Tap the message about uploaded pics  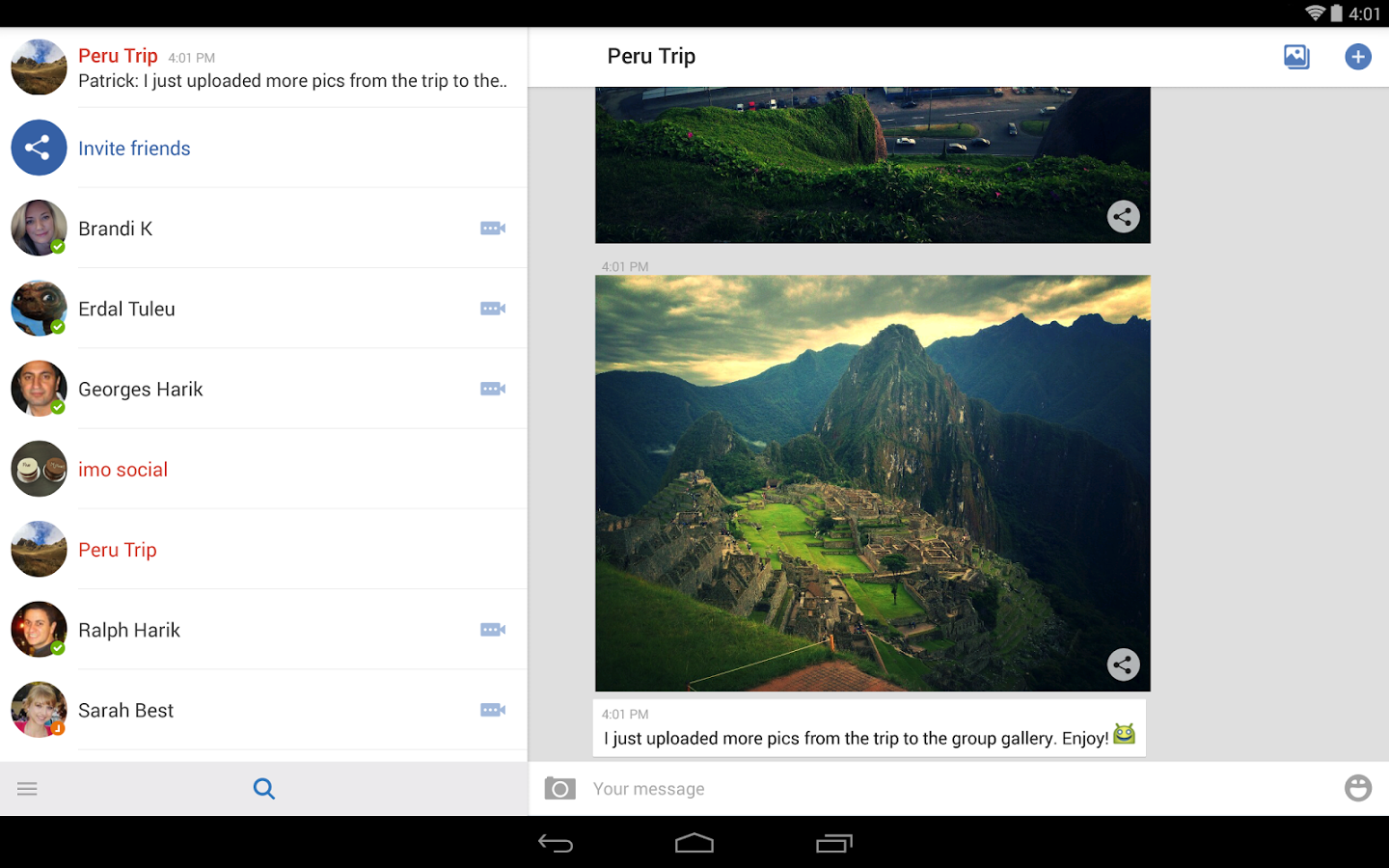pos(869,728)
